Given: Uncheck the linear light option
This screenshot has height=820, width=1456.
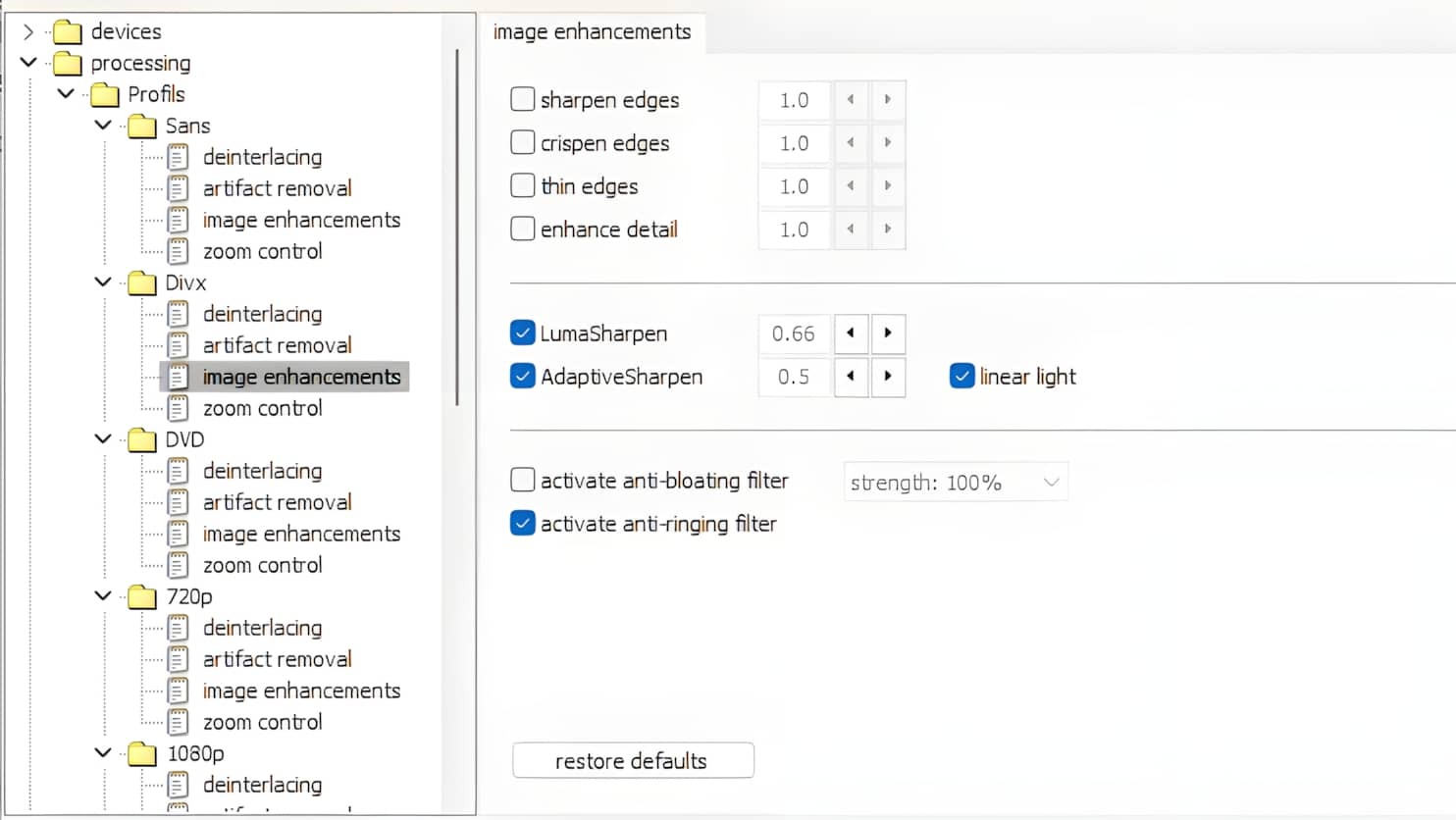Looking at the screenshot, I should point(962,377).
